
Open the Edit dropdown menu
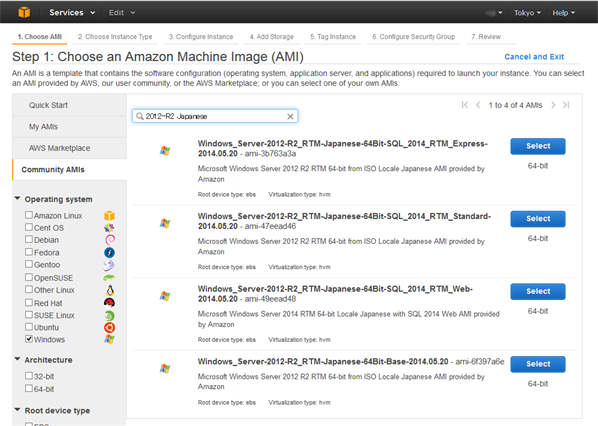tap(122, 13)
